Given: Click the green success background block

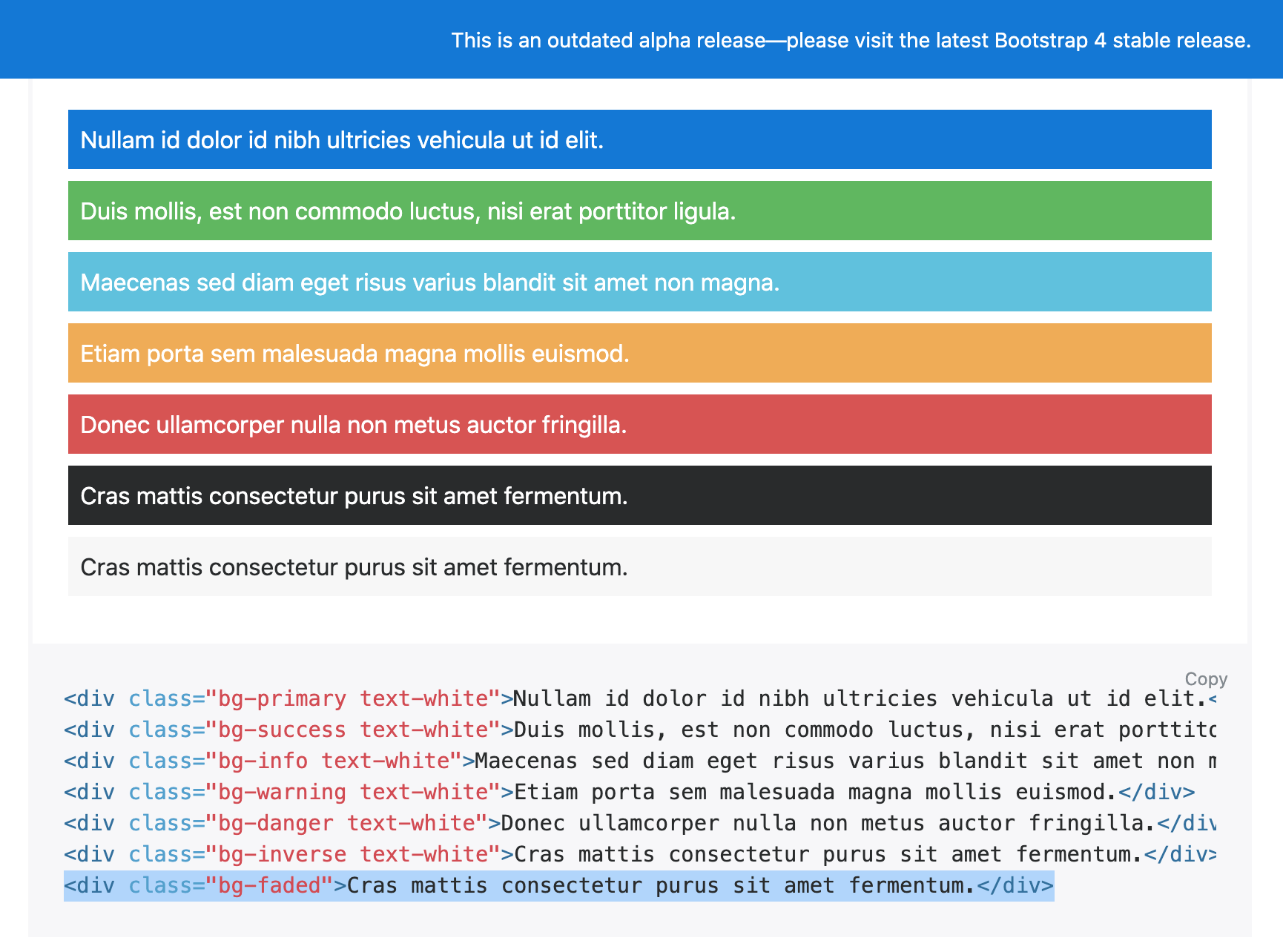Looking at the screenshot, I should [x=639, y=211].
